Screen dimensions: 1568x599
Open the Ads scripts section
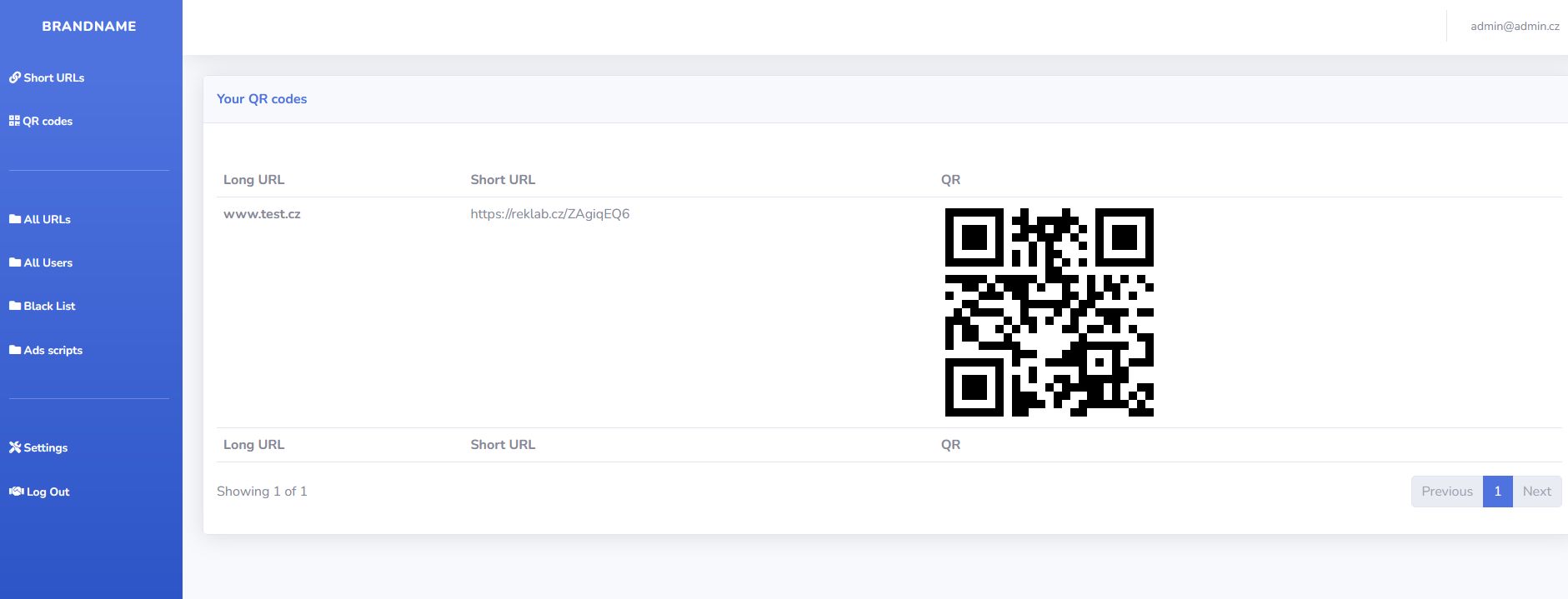53,350
